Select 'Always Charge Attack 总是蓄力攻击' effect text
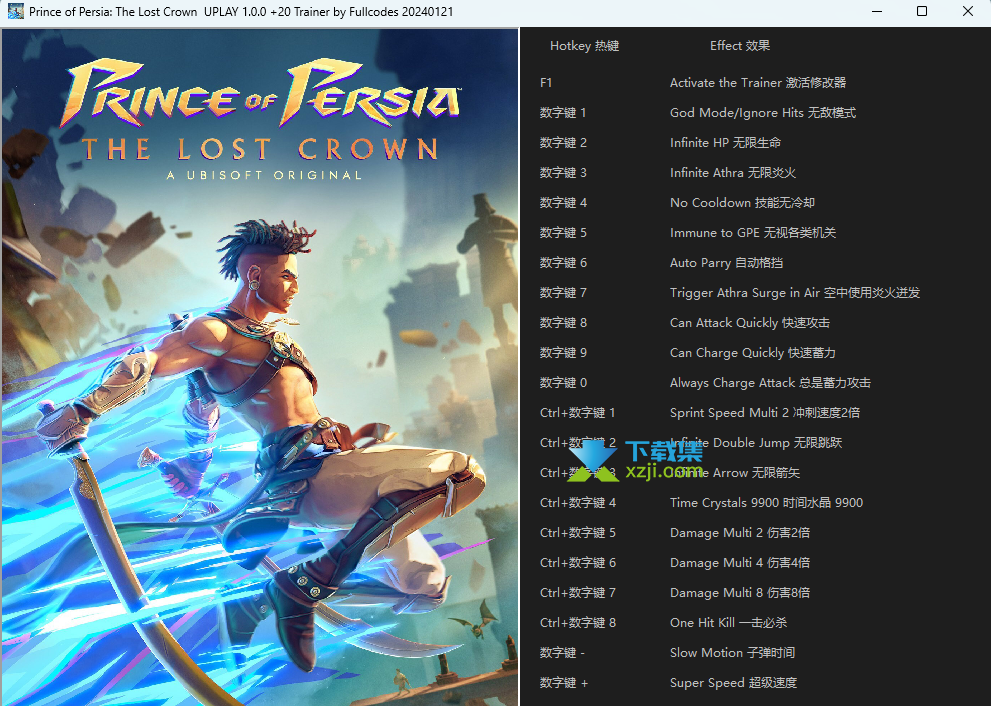Image resolution: width=991 pixels, height=706 pixels. pyautogui.click(x=770, y=383)
